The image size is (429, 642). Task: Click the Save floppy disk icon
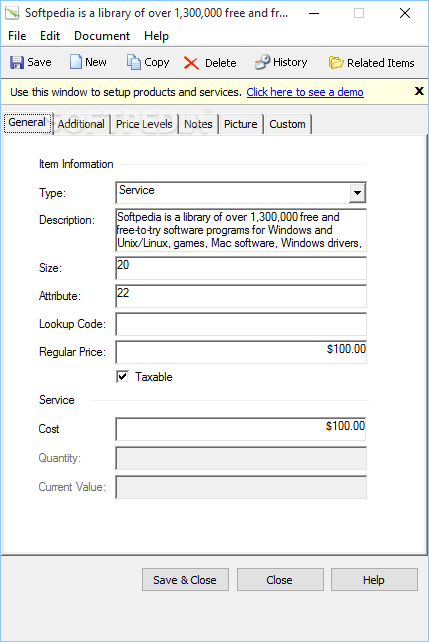click(x=17, y=62)
